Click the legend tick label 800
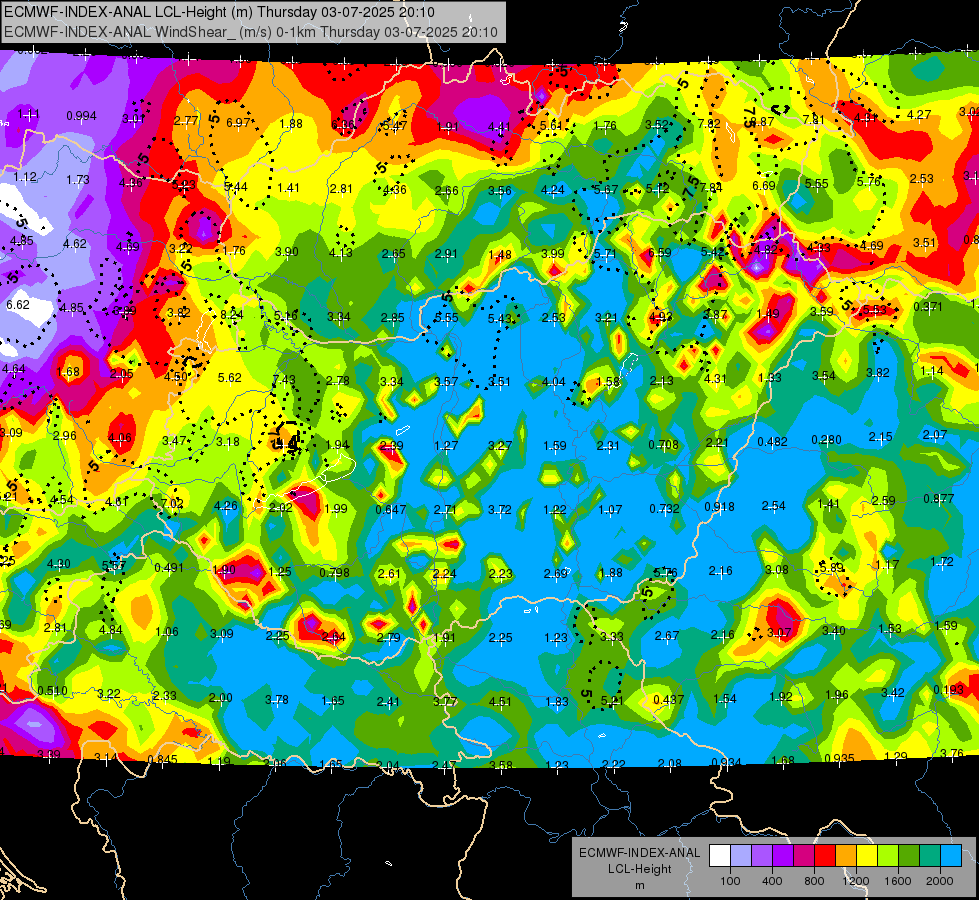 point(814,881)
